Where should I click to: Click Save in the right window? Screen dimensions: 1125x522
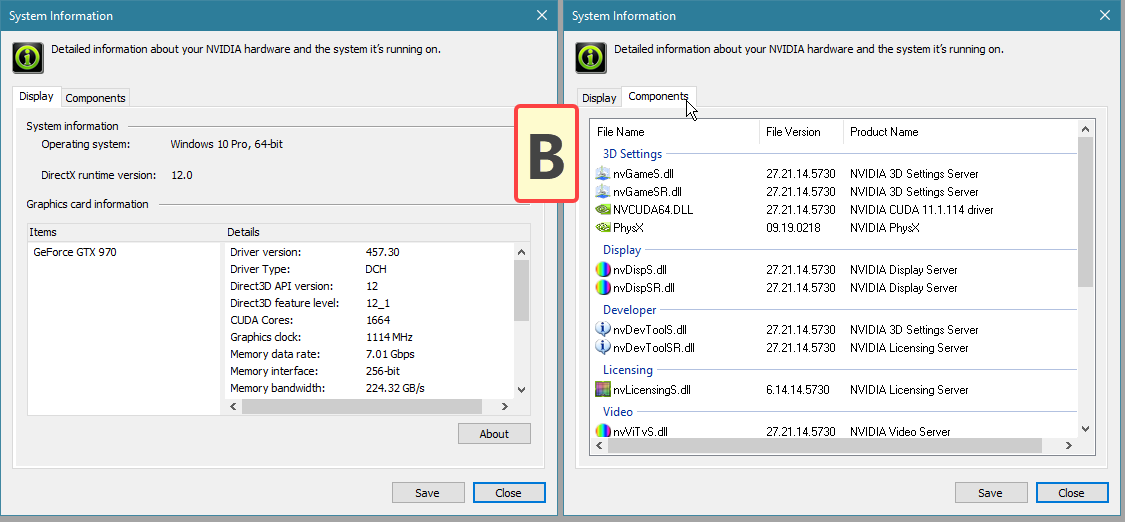click(x=990, y=493)
